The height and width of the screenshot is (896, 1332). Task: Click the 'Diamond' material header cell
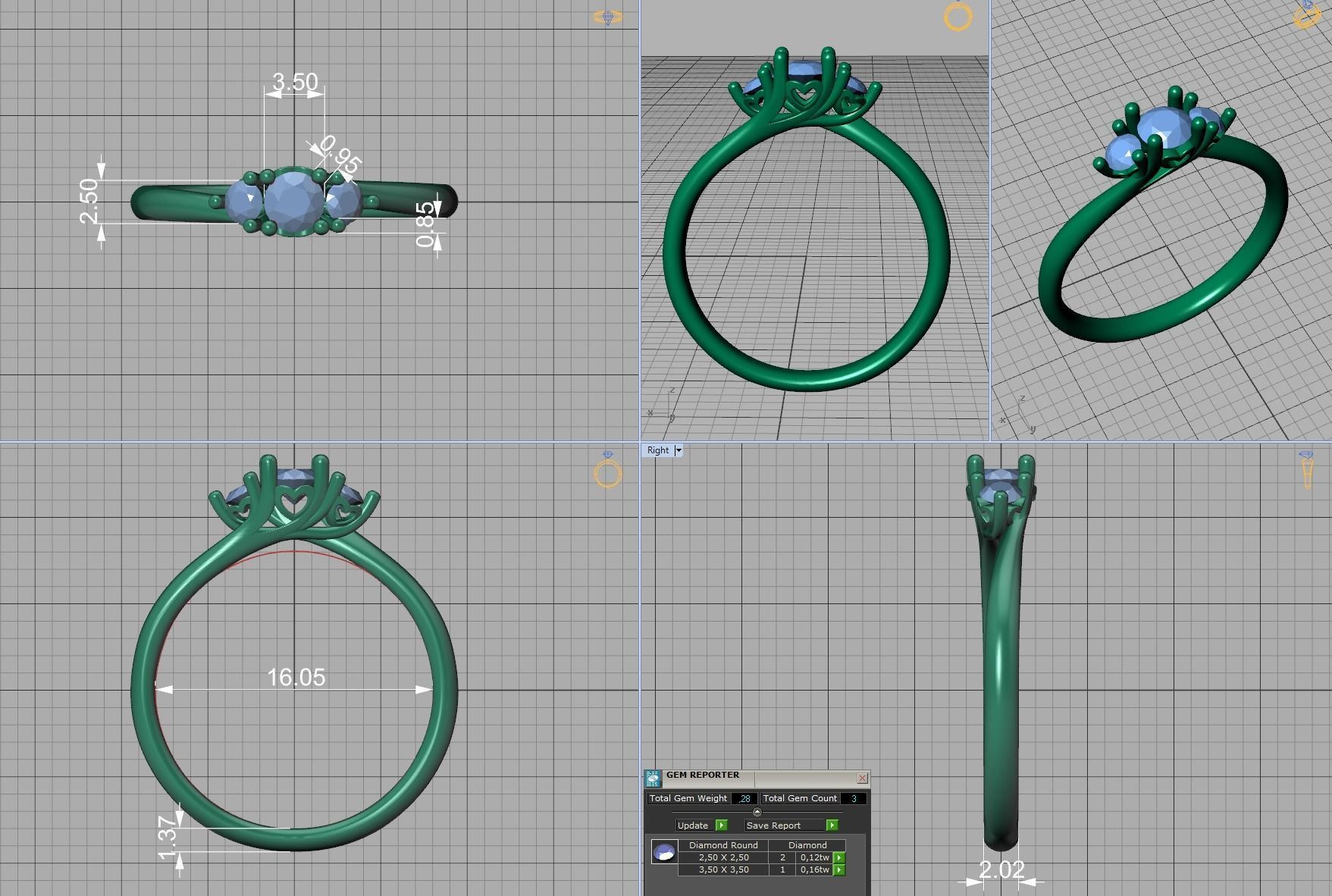(807, 845)
